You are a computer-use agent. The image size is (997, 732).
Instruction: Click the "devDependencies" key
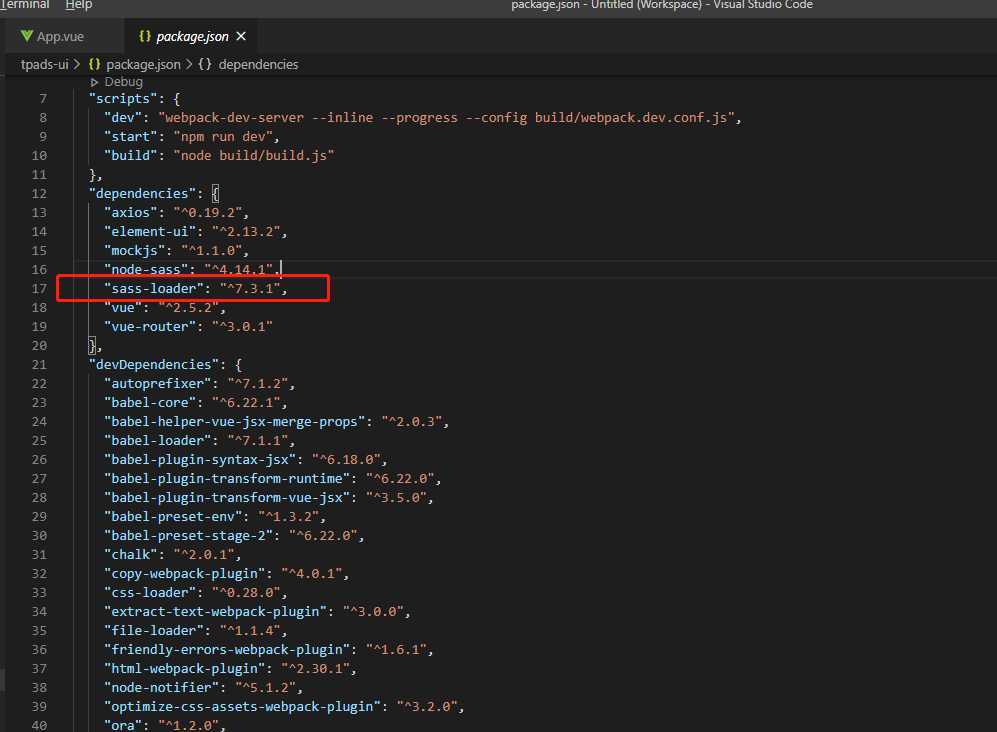153,364
